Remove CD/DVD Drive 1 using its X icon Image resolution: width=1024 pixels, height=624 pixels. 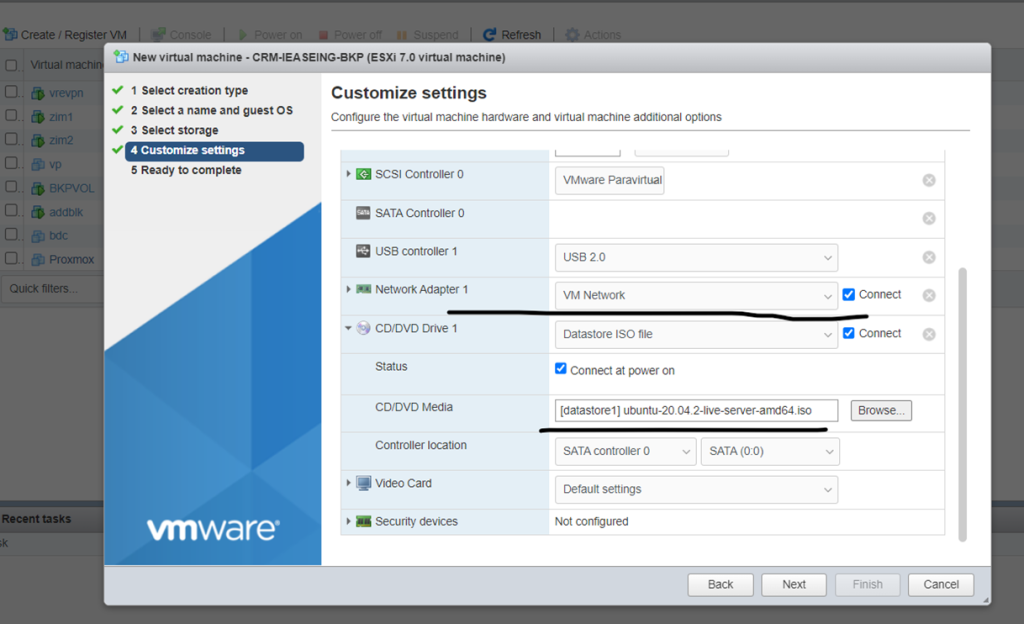(929, 334)
